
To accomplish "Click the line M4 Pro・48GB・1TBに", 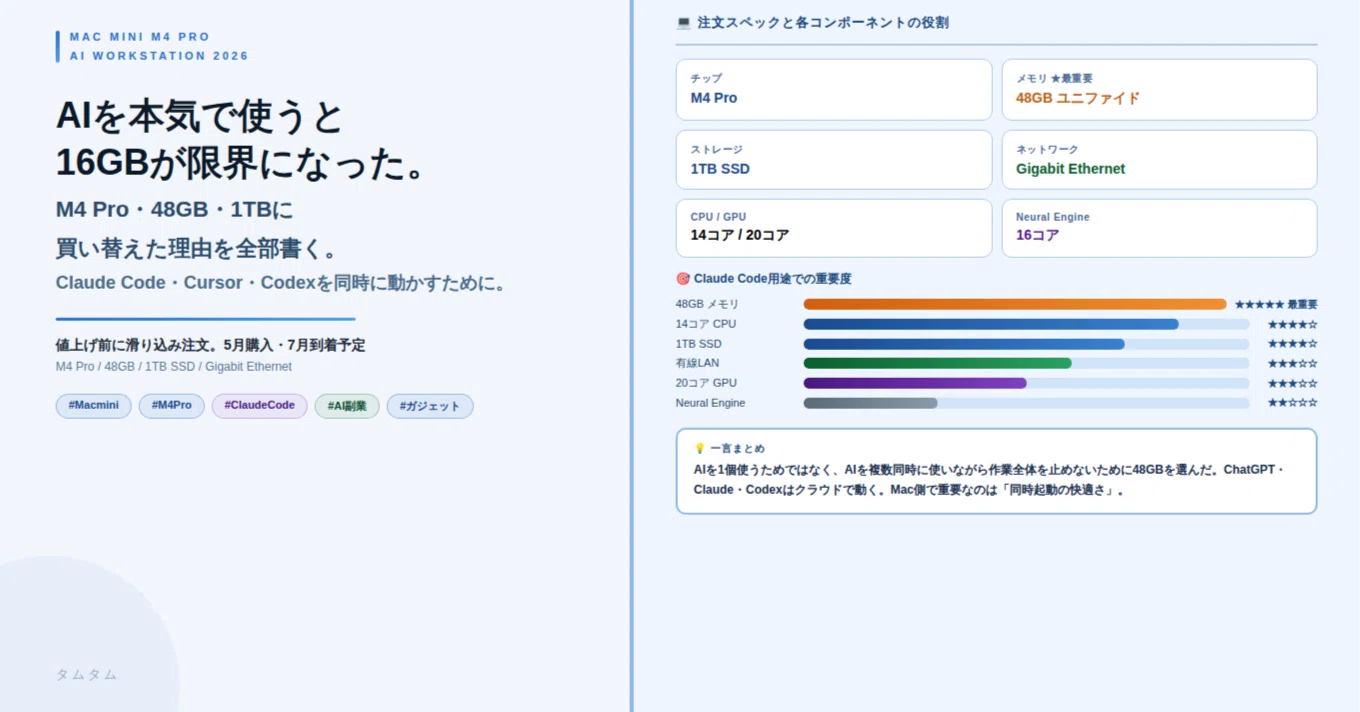I will tap(174, 210).
